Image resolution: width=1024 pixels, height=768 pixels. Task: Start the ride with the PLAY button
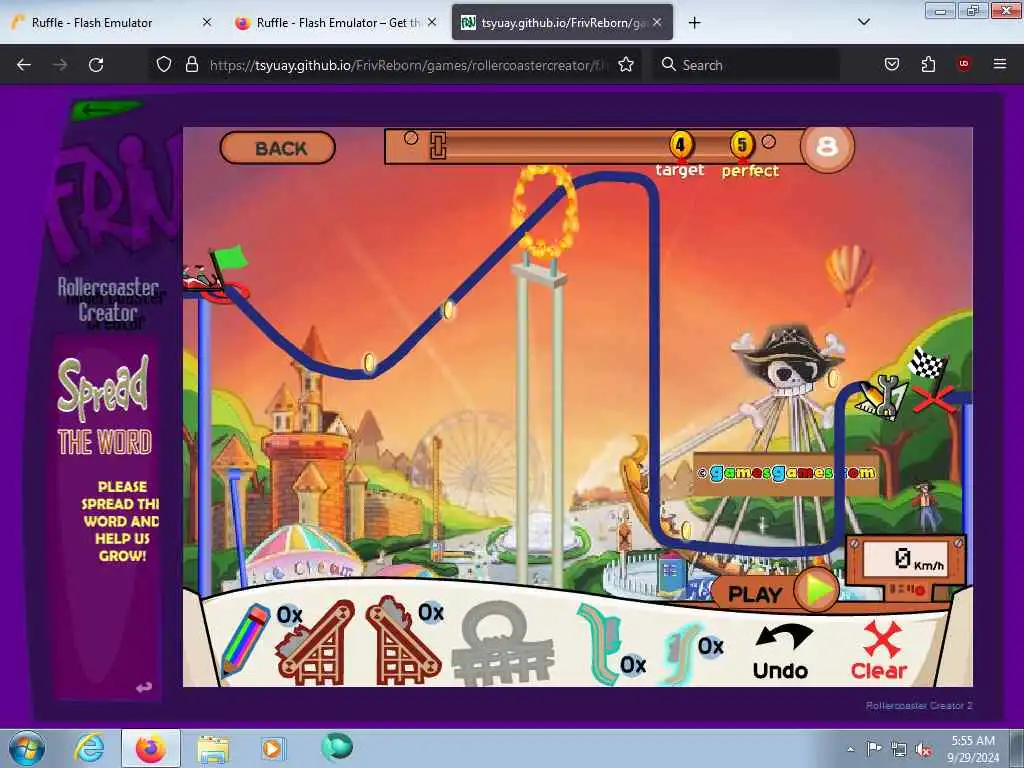(775, 592)
